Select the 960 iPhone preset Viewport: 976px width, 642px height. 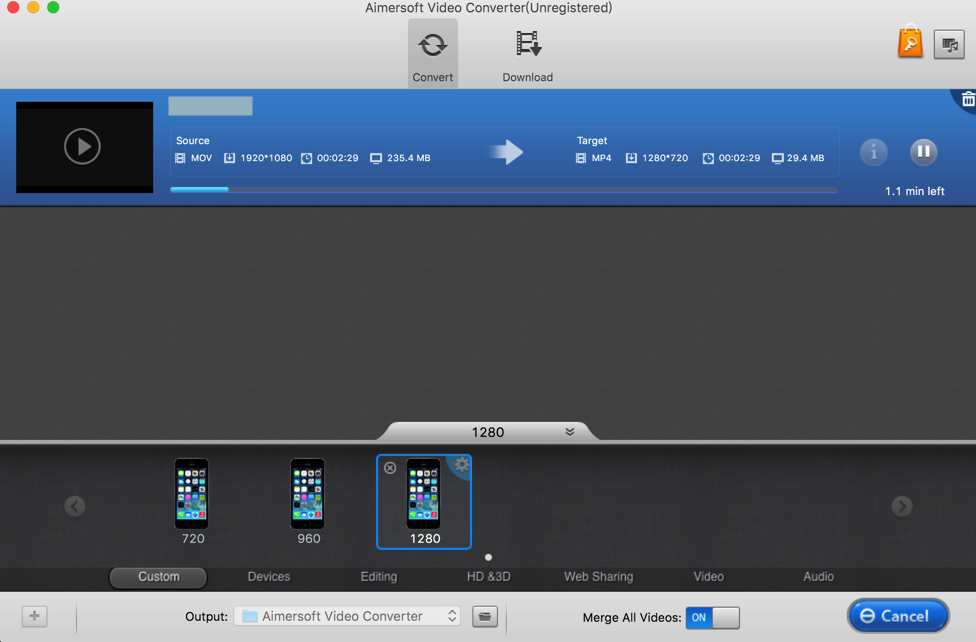coord(307,501)
